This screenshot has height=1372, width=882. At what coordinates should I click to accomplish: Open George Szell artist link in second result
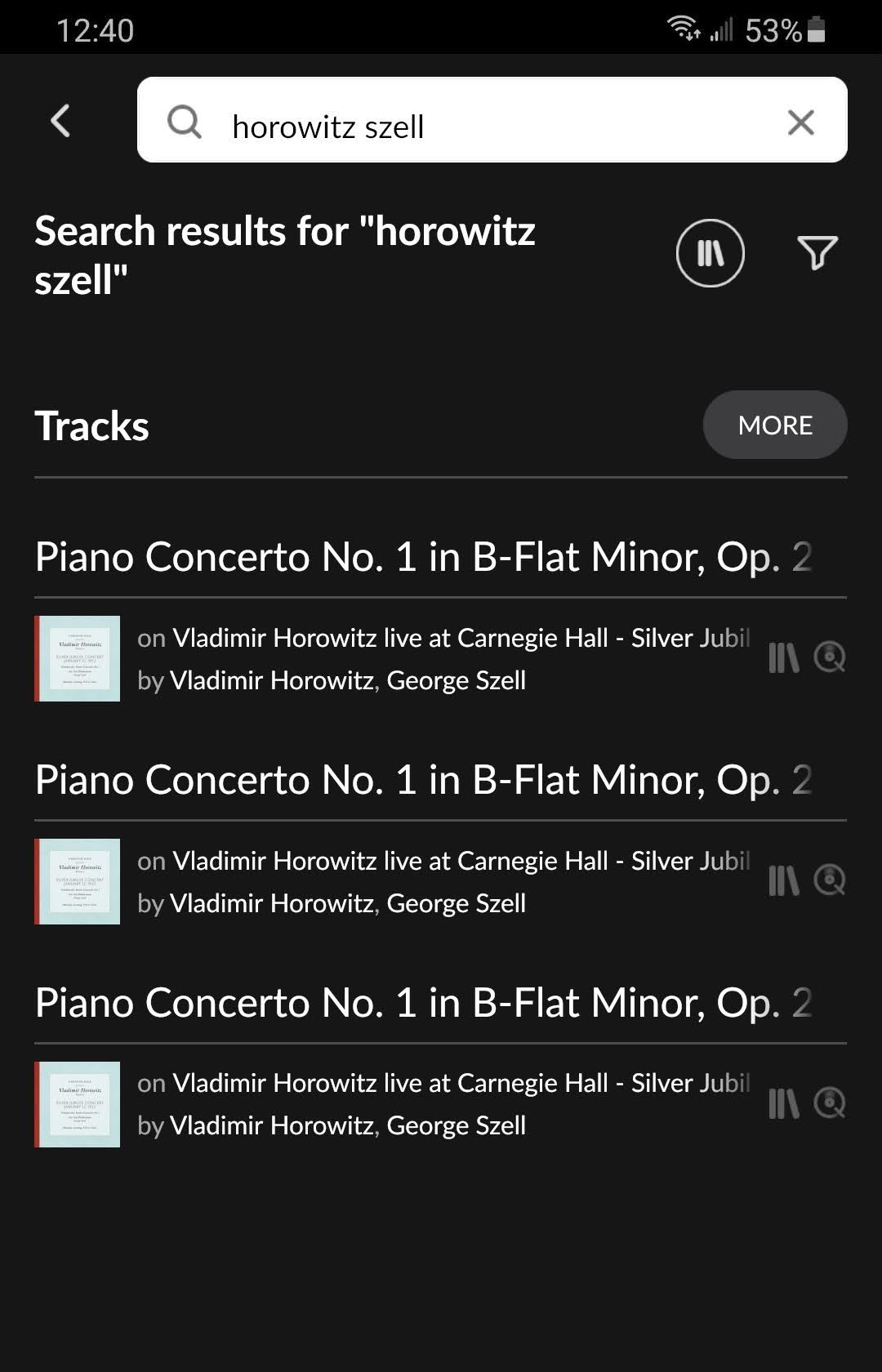point(456,903)
